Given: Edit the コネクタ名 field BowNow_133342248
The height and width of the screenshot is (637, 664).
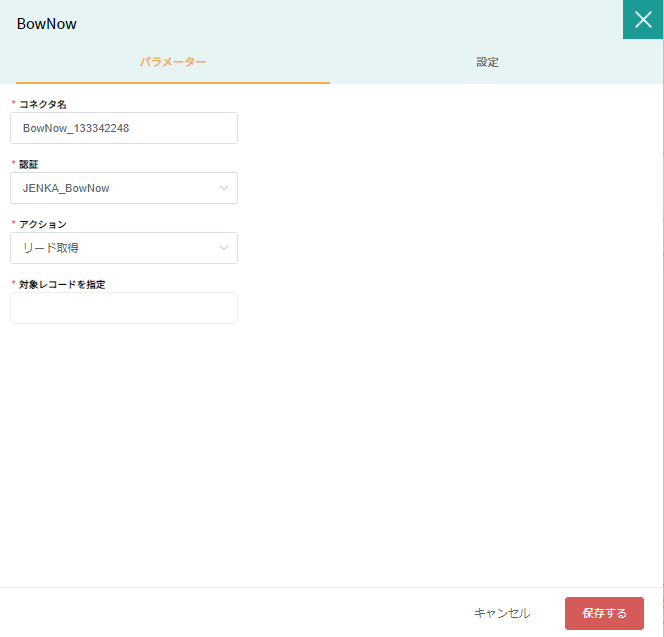Looking at the screenshot, I should pos(124,128).
